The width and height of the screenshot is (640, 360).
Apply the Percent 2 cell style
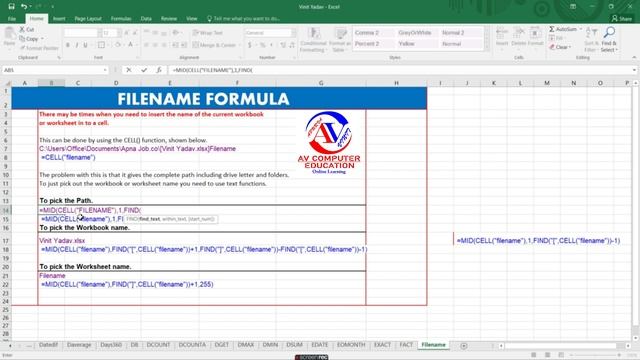[x=373, y=44]
